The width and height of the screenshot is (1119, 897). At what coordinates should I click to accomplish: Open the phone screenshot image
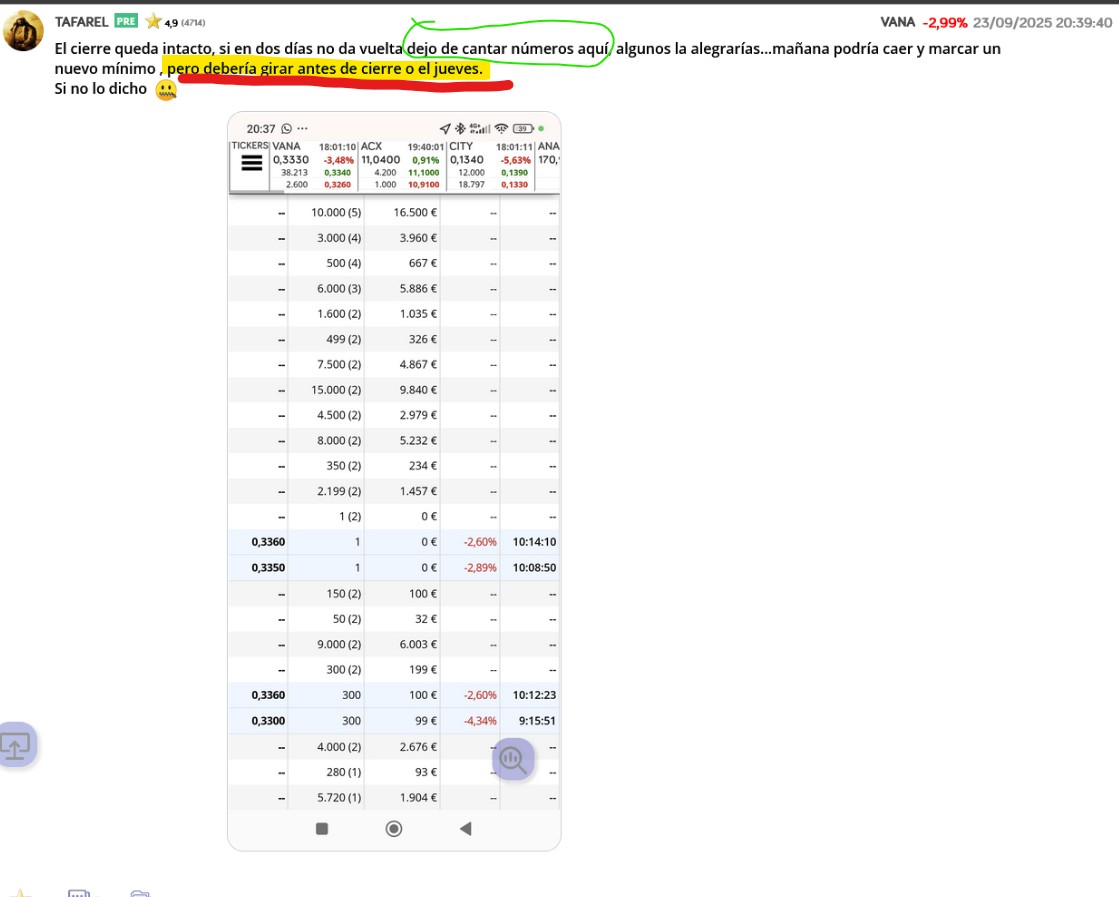click(394, 481)
